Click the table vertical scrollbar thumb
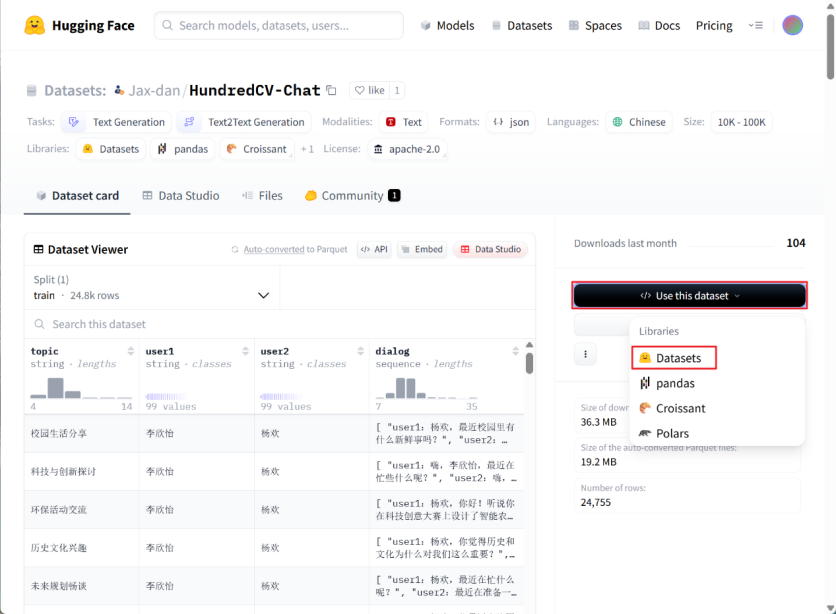Screen dimensions: 836x614 click(529, 363)
